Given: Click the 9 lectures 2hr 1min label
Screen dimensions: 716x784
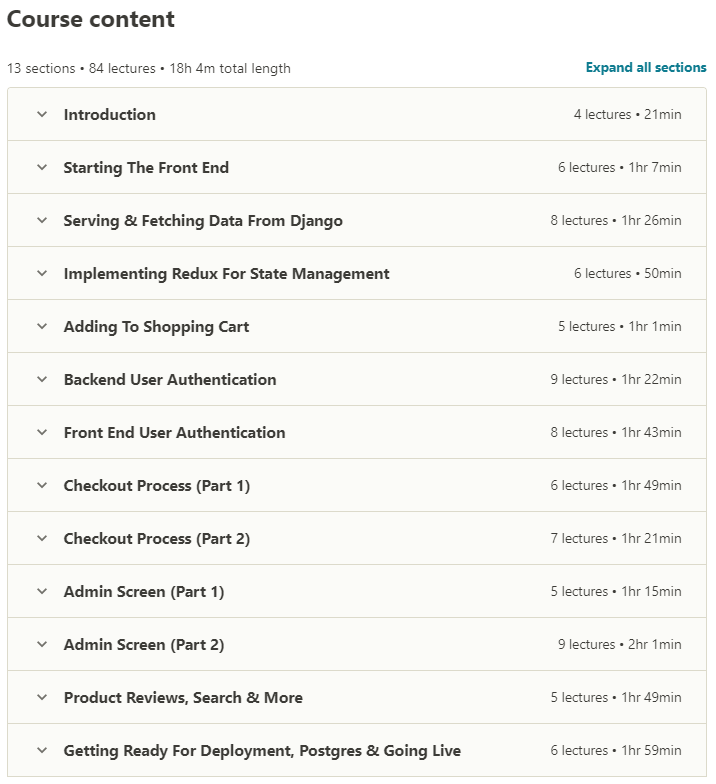Looking at the screenshot, I should [x=619, y=645].
